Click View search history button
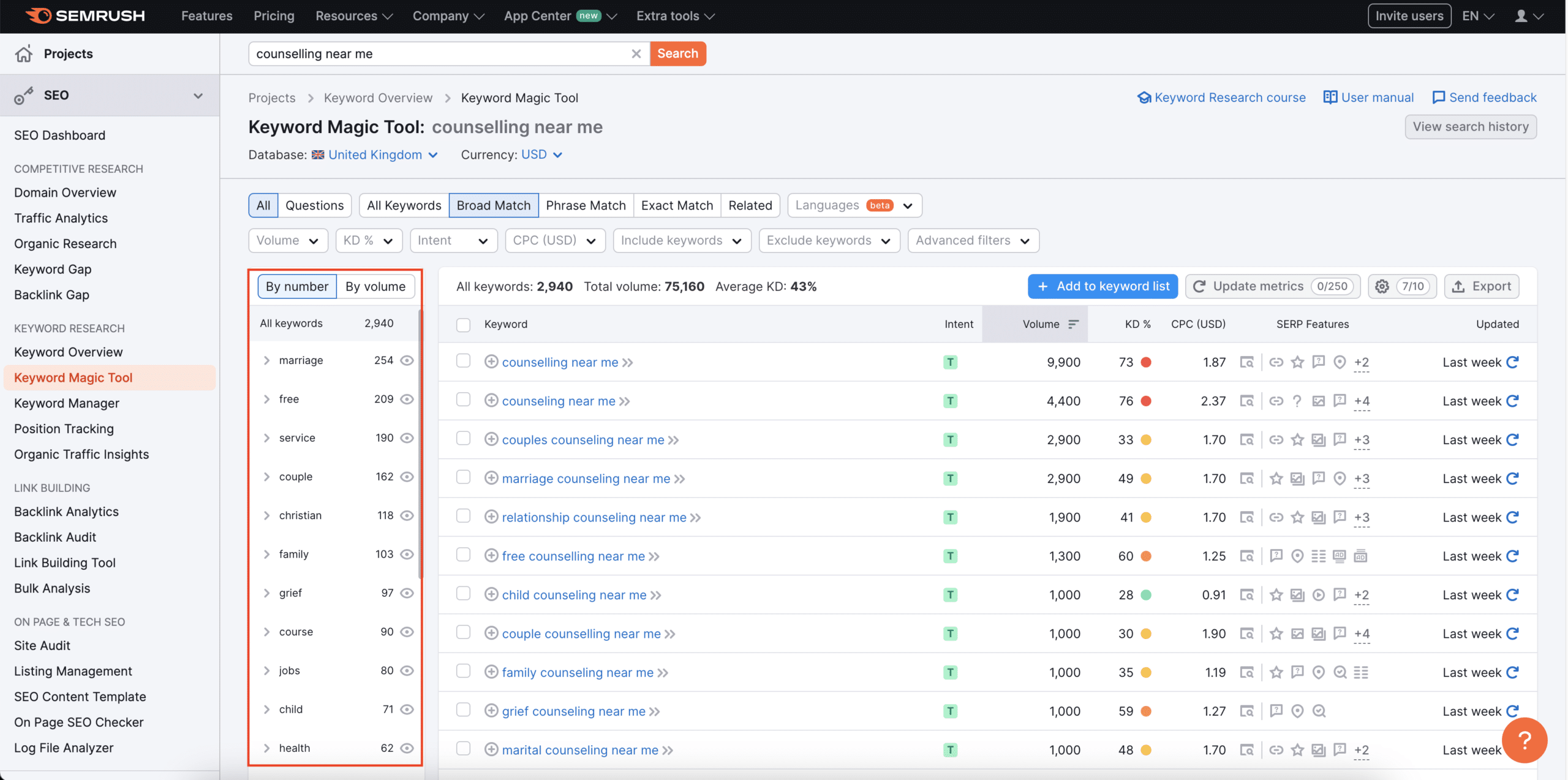 tap(1470, 127)
